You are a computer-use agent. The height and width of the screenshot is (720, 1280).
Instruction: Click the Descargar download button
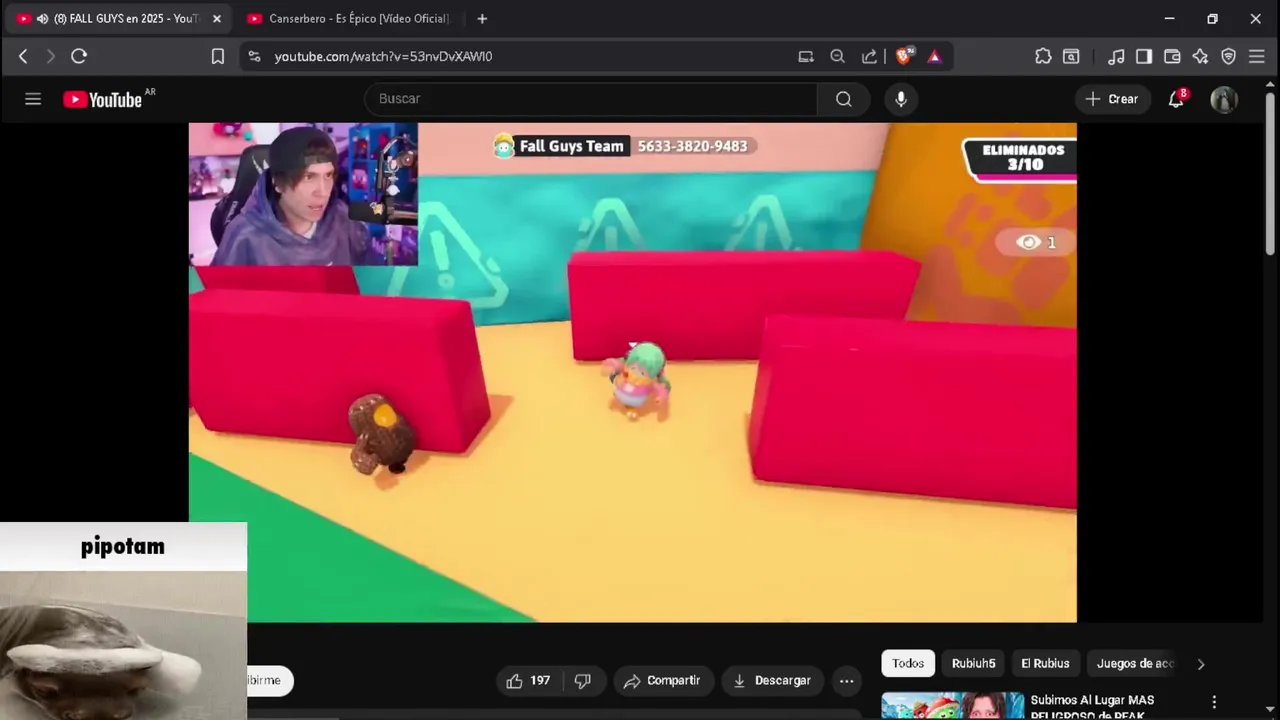772,681
